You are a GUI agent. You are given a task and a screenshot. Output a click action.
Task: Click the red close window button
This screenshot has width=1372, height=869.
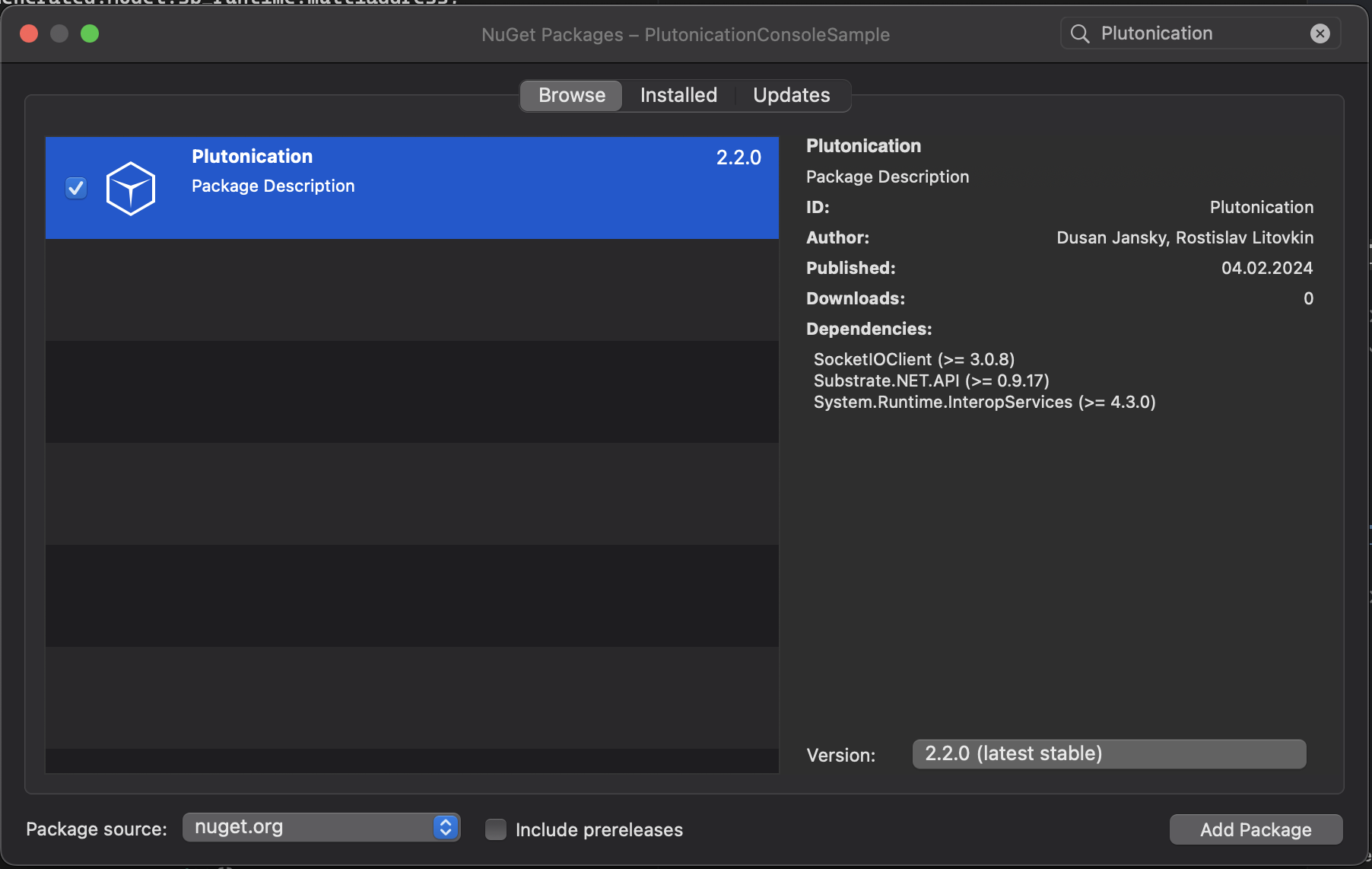point(29,33)
